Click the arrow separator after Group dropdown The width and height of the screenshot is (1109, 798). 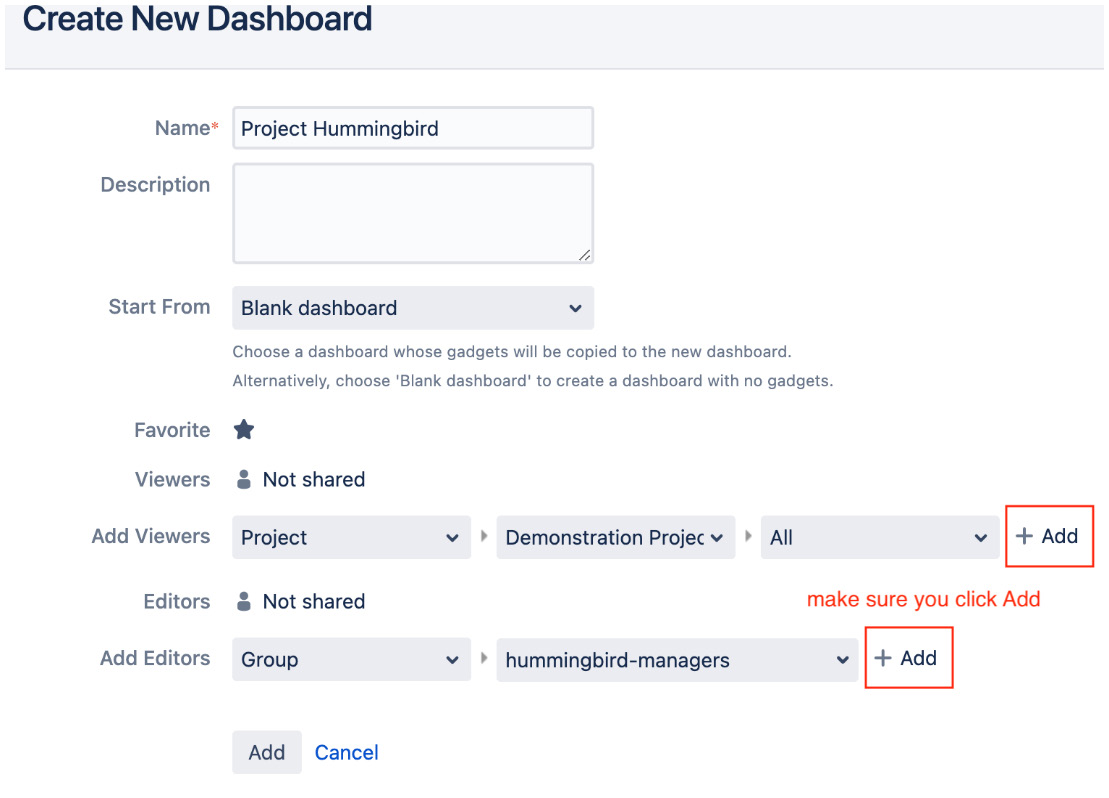pyautogui.click(x=484, y=658)
